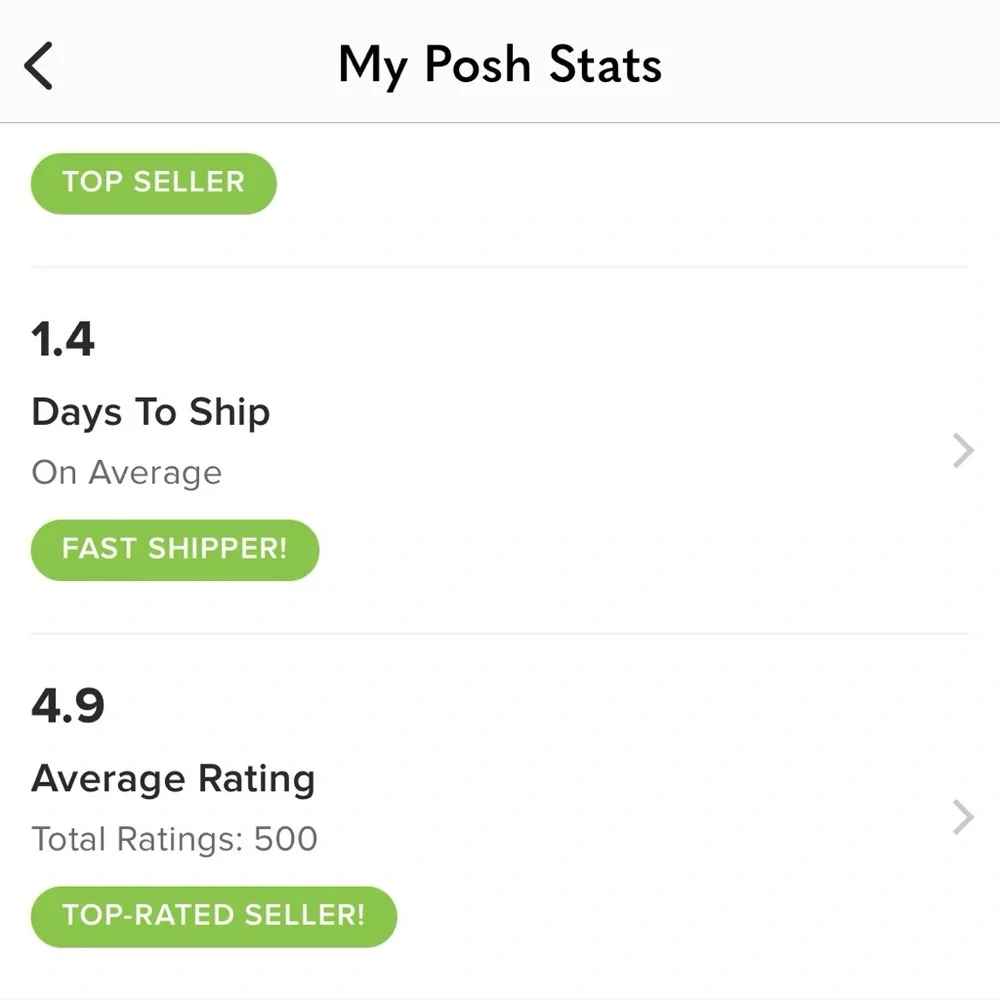Tap the back arrow icon
Image resolution: width=1000 pixels, height=1000 pixels.
tap(38, 66)
